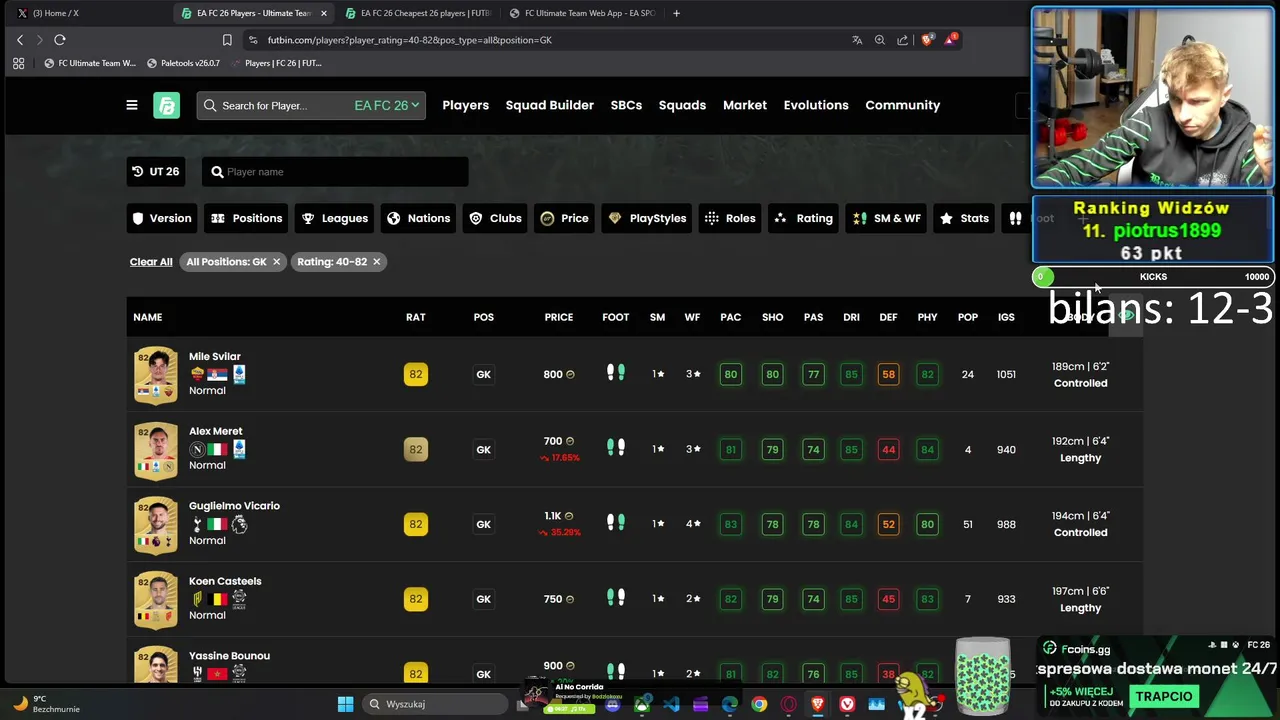Open the FUTBIN hamburger menu
The width and height of the screenshot is (1280, 720).
(131, 105)
